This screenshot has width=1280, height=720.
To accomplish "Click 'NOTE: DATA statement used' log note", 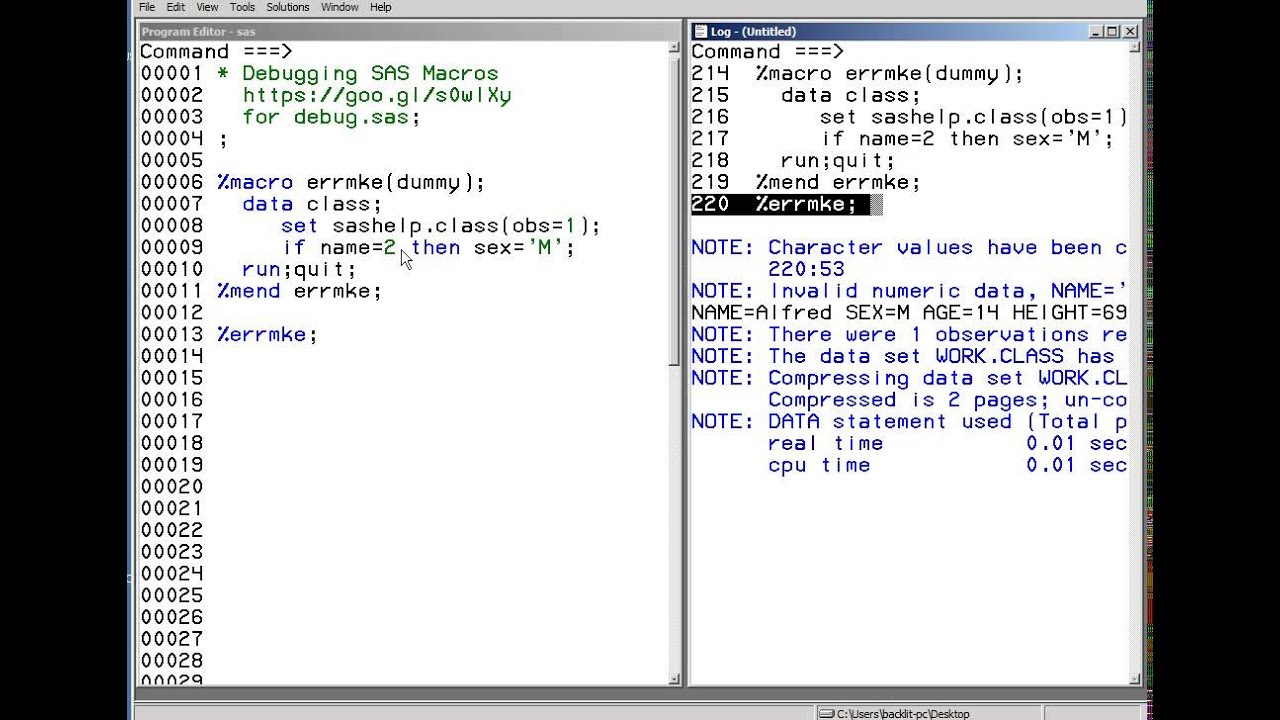I will 909,422.
